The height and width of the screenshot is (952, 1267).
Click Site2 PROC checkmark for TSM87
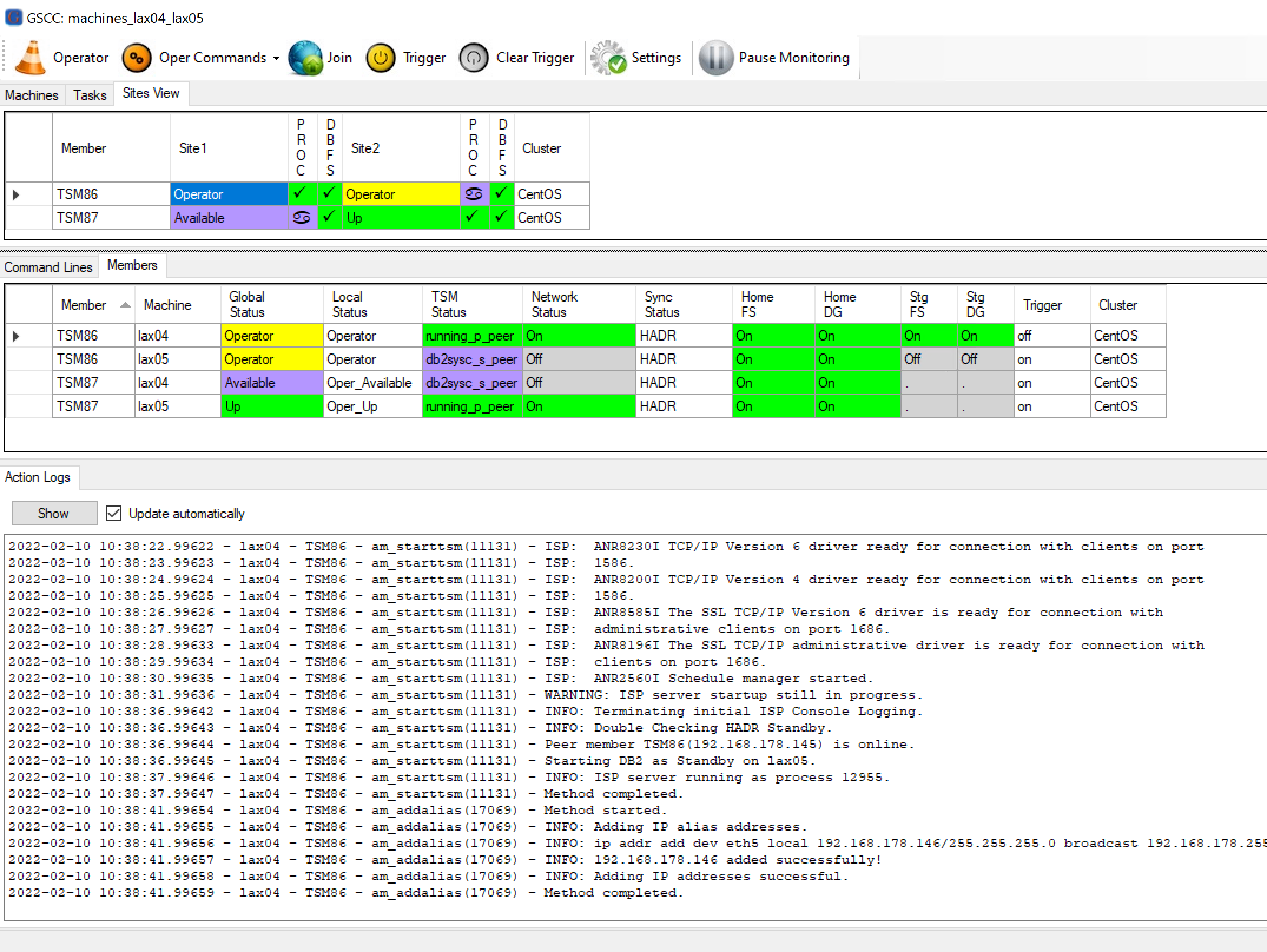pyautogui.click(x=474, y=217)
